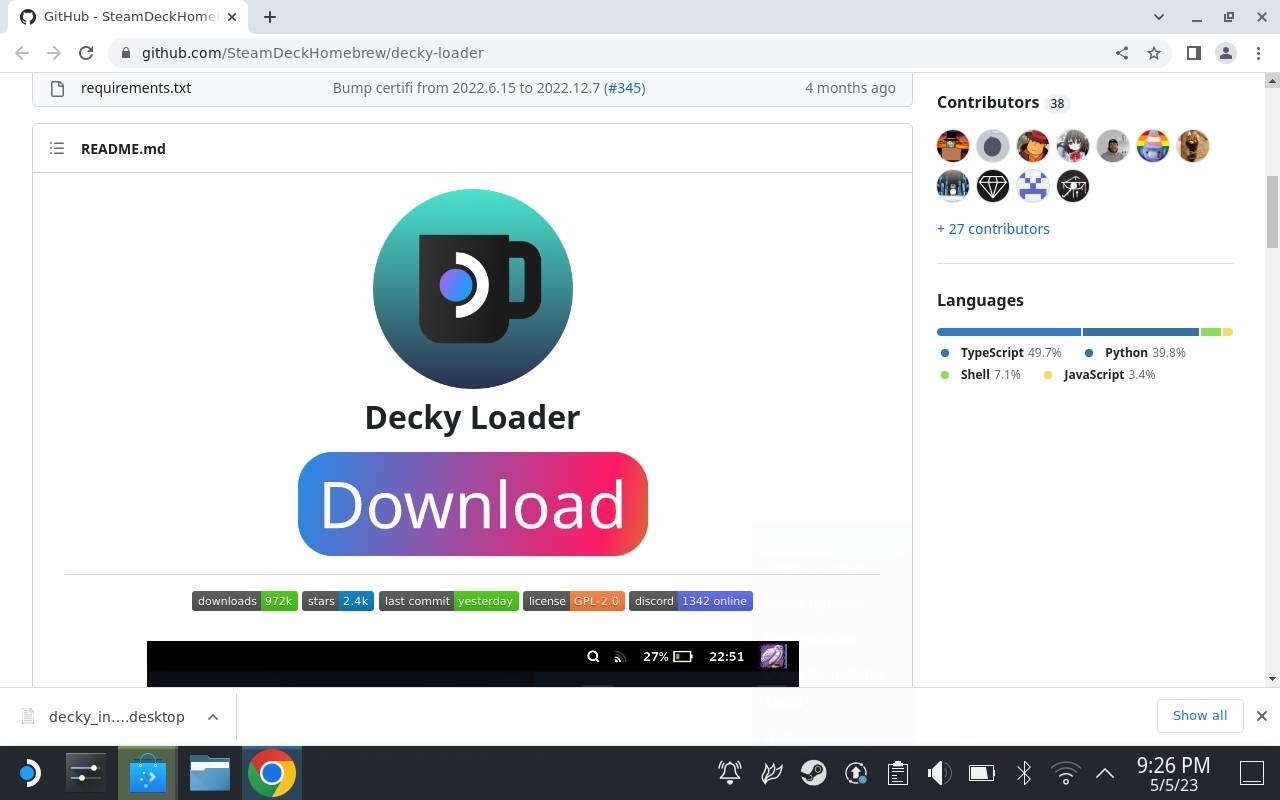This screenshot has width=1280, height=800.
Task: Open the Chrome three-dot menu
Action: tap(1257, 53)
